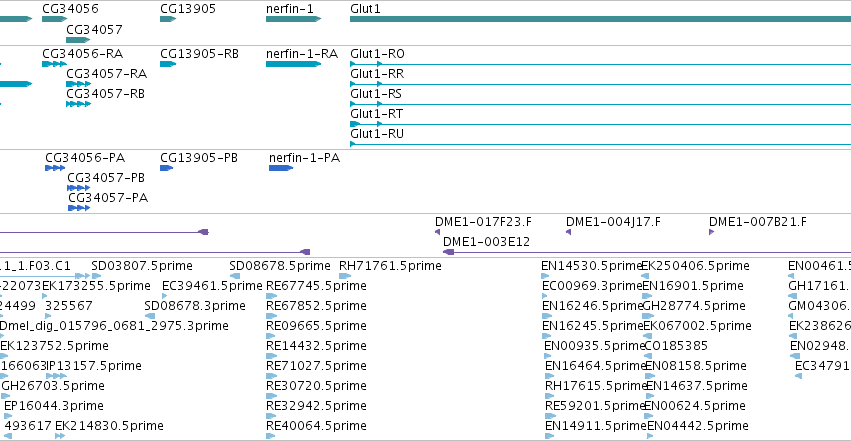Image resolution: width=851 pixels, height=441 pixels.
Task: Click the DME1-003E12 feature line
Action: point(647,252)
